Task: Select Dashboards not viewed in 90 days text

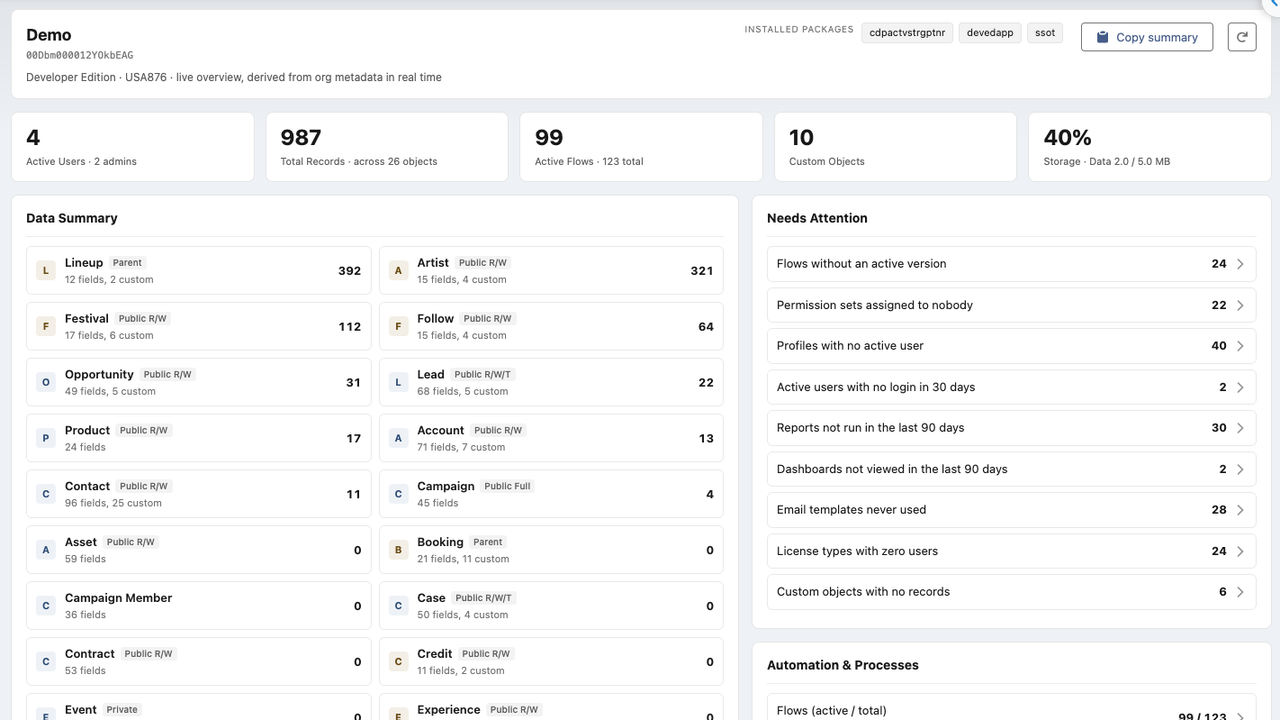Action: (x=892, y=469)
